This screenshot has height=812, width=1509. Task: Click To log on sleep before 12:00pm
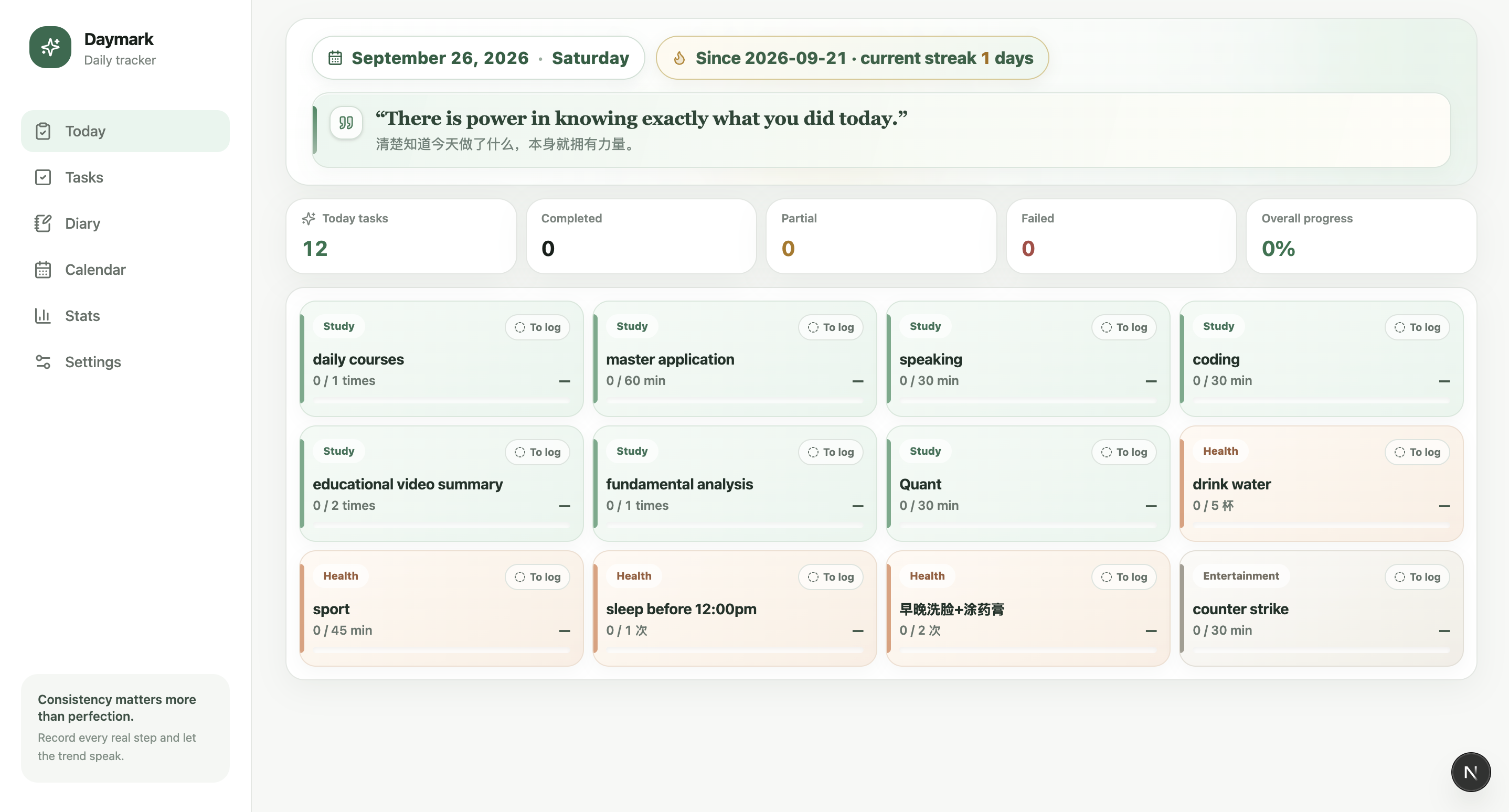point(831,577)
